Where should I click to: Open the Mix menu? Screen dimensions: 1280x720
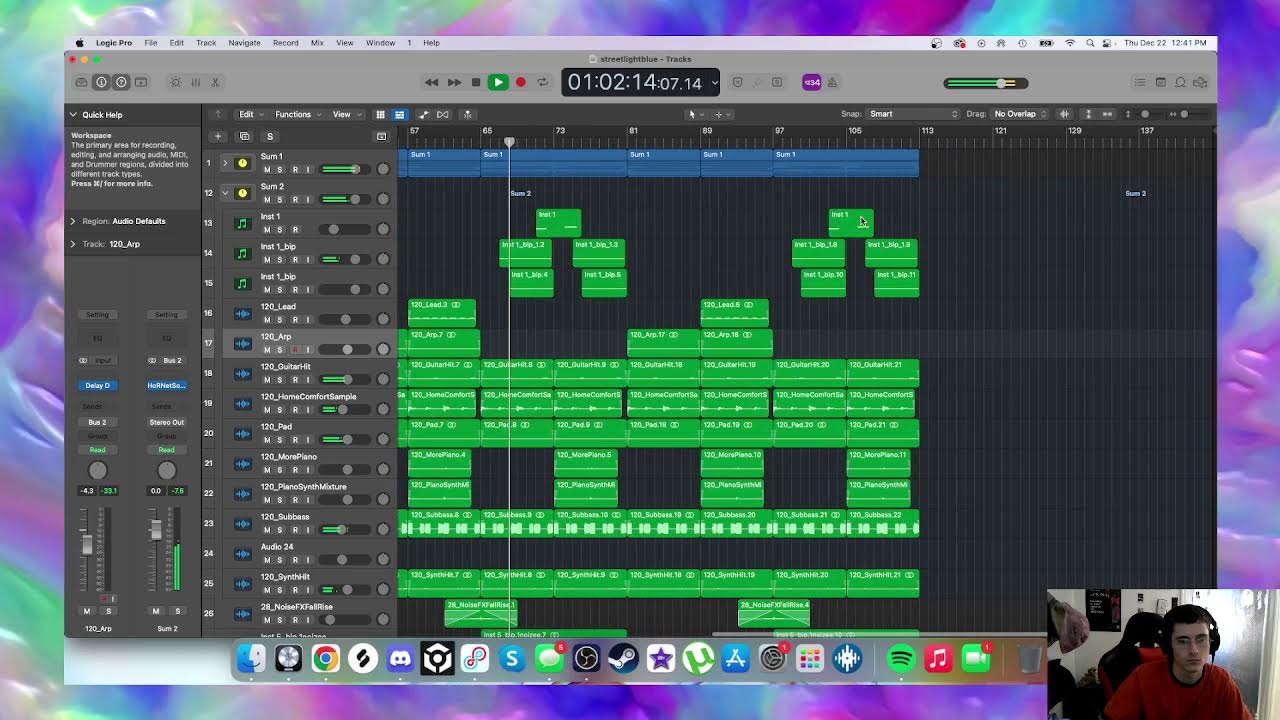tap(317, 43)
